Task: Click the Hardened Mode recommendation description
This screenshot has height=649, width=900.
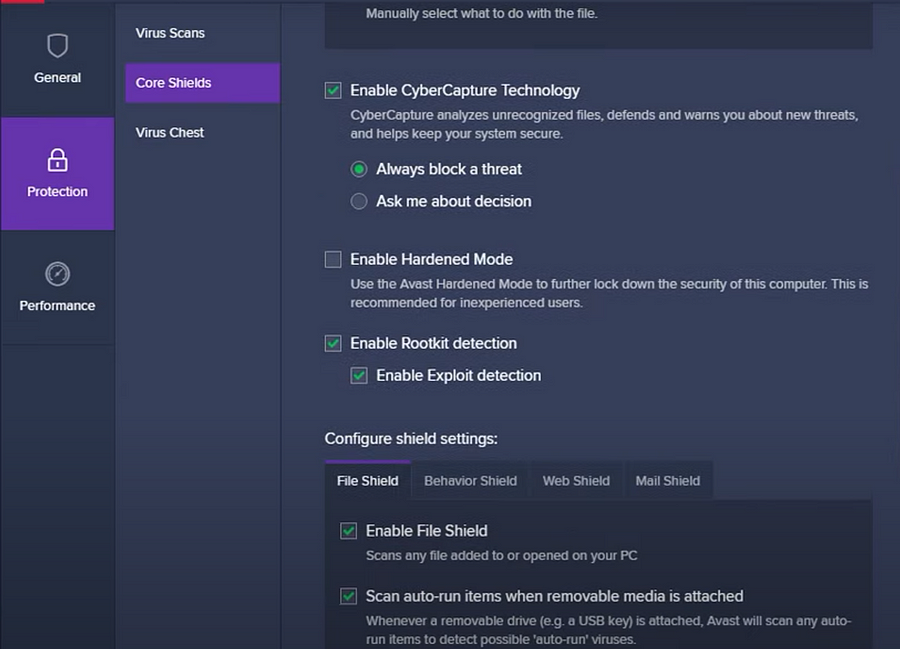Action: tap(609, 293)
